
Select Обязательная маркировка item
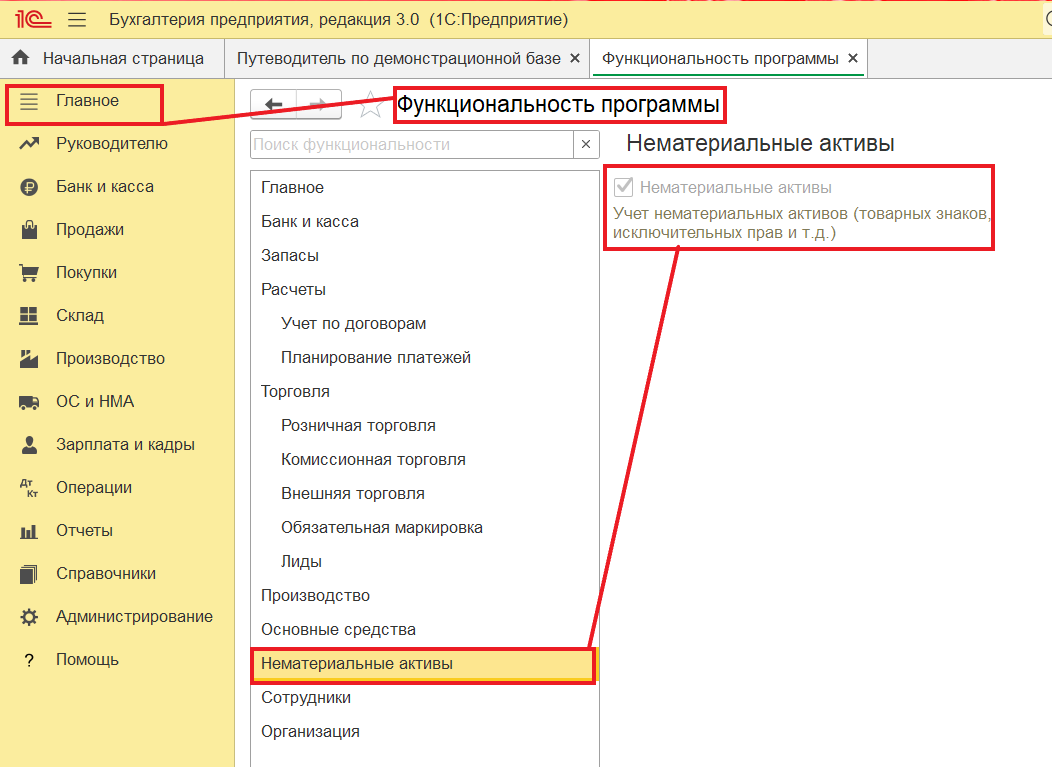[425, 527]
